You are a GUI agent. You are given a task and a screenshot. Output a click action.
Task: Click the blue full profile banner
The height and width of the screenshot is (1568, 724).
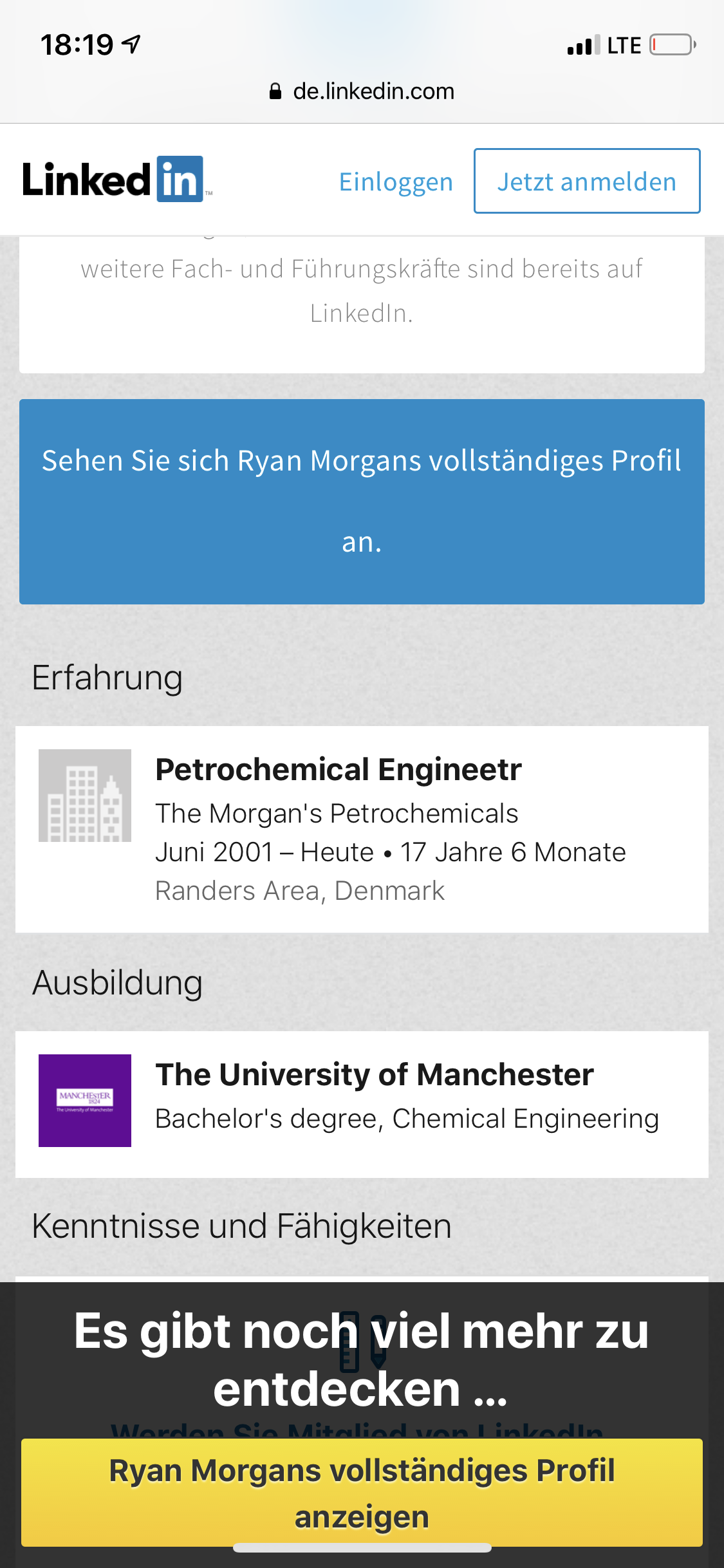362,501
